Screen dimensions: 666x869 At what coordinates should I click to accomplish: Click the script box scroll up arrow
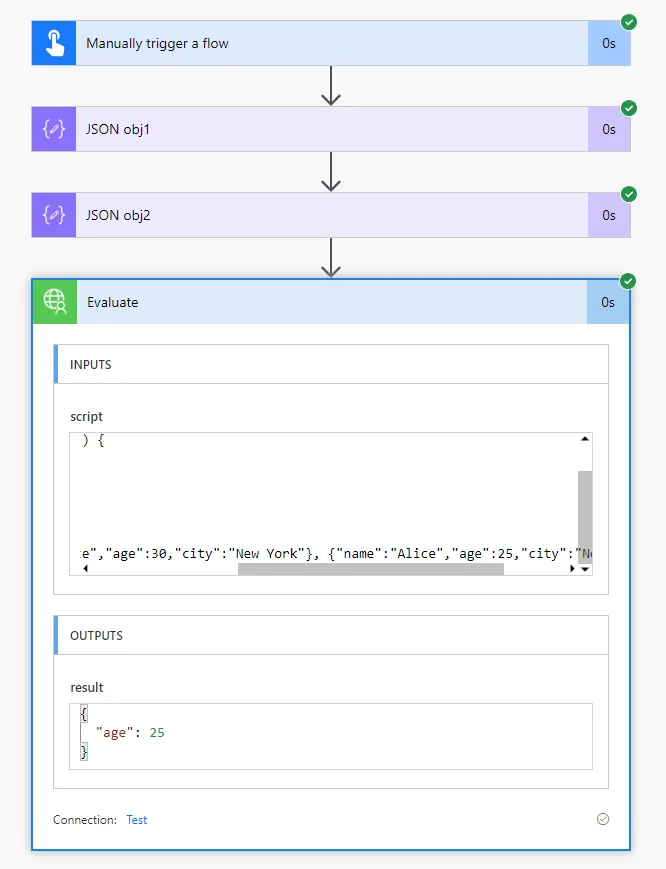click(x=585, y=440)
